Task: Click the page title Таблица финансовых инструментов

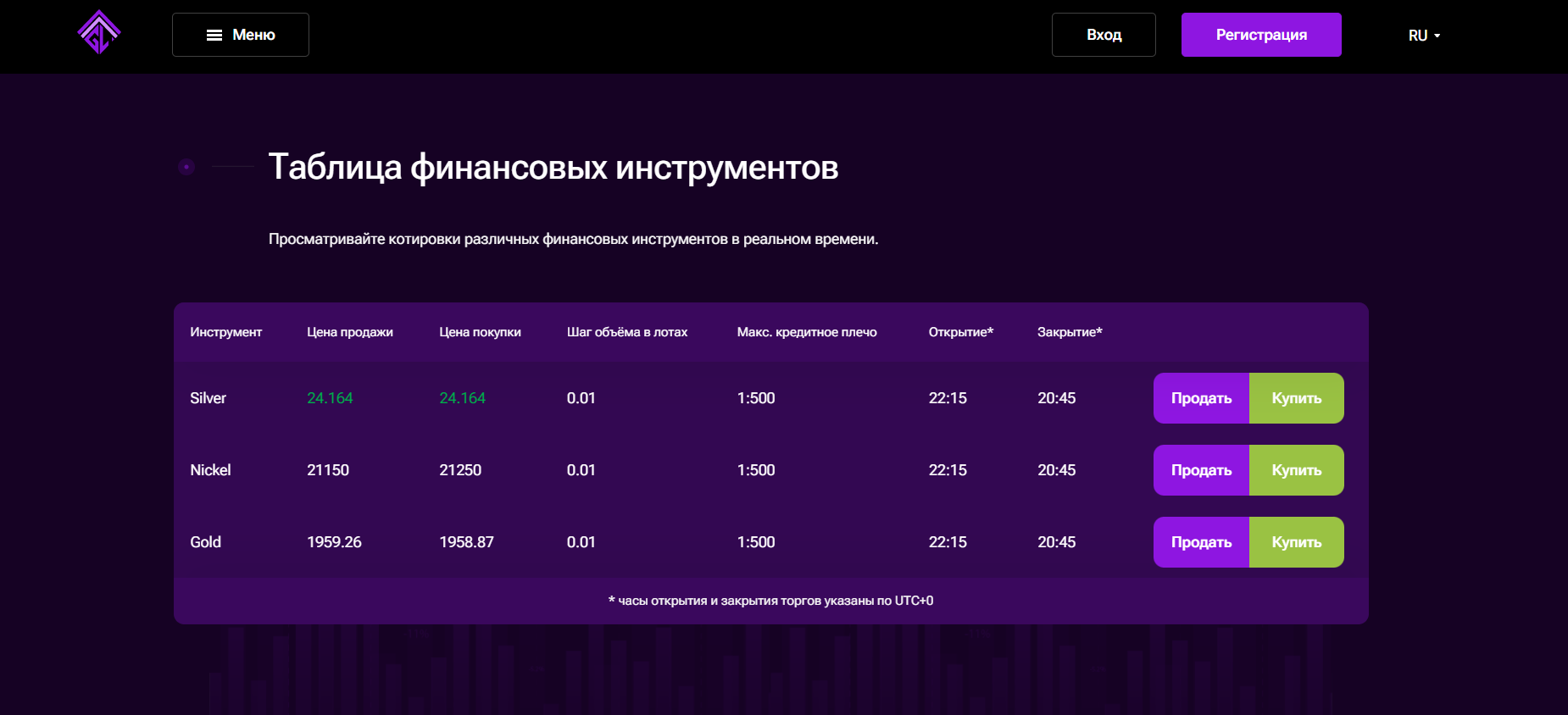Action: tap(553, 168)
